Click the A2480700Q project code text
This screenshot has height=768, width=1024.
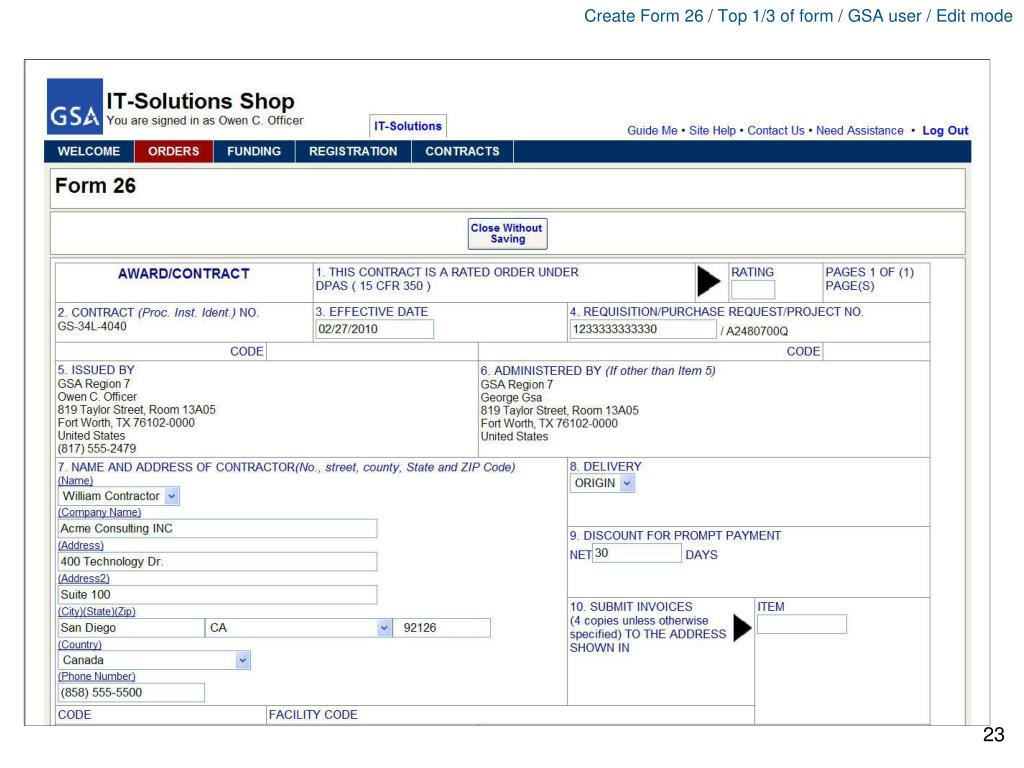coord(757,331)
